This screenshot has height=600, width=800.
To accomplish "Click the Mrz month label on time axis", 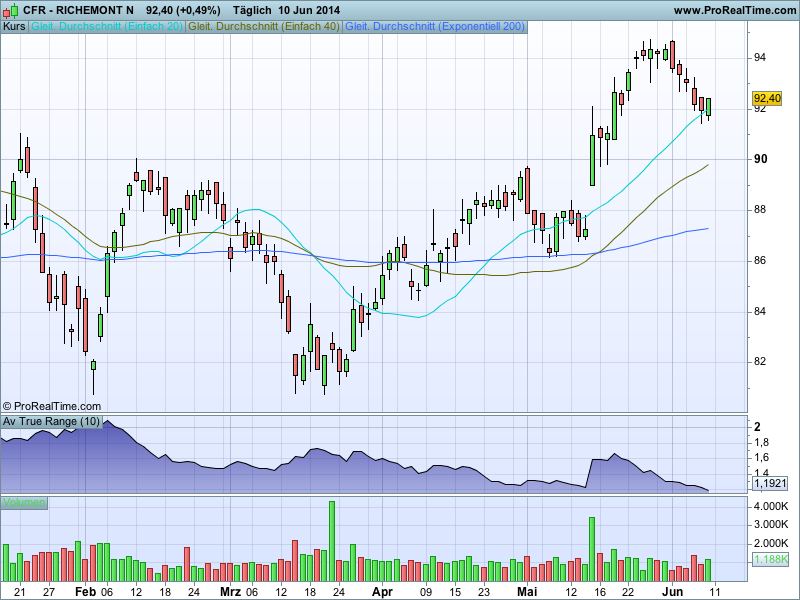I will click(231, 592).
